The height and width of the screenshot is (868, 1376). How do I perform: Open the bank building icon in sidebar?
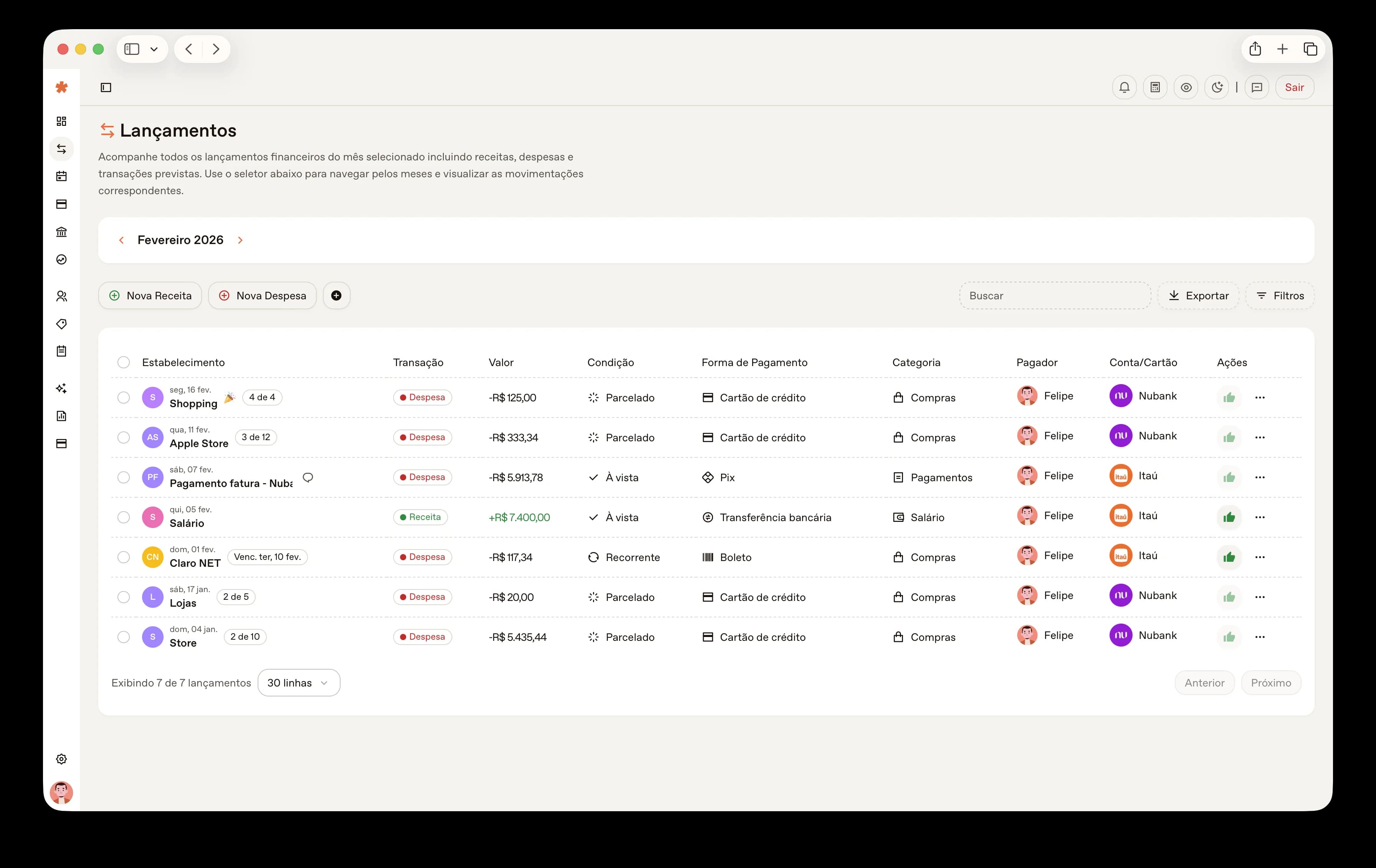[62, 232]
